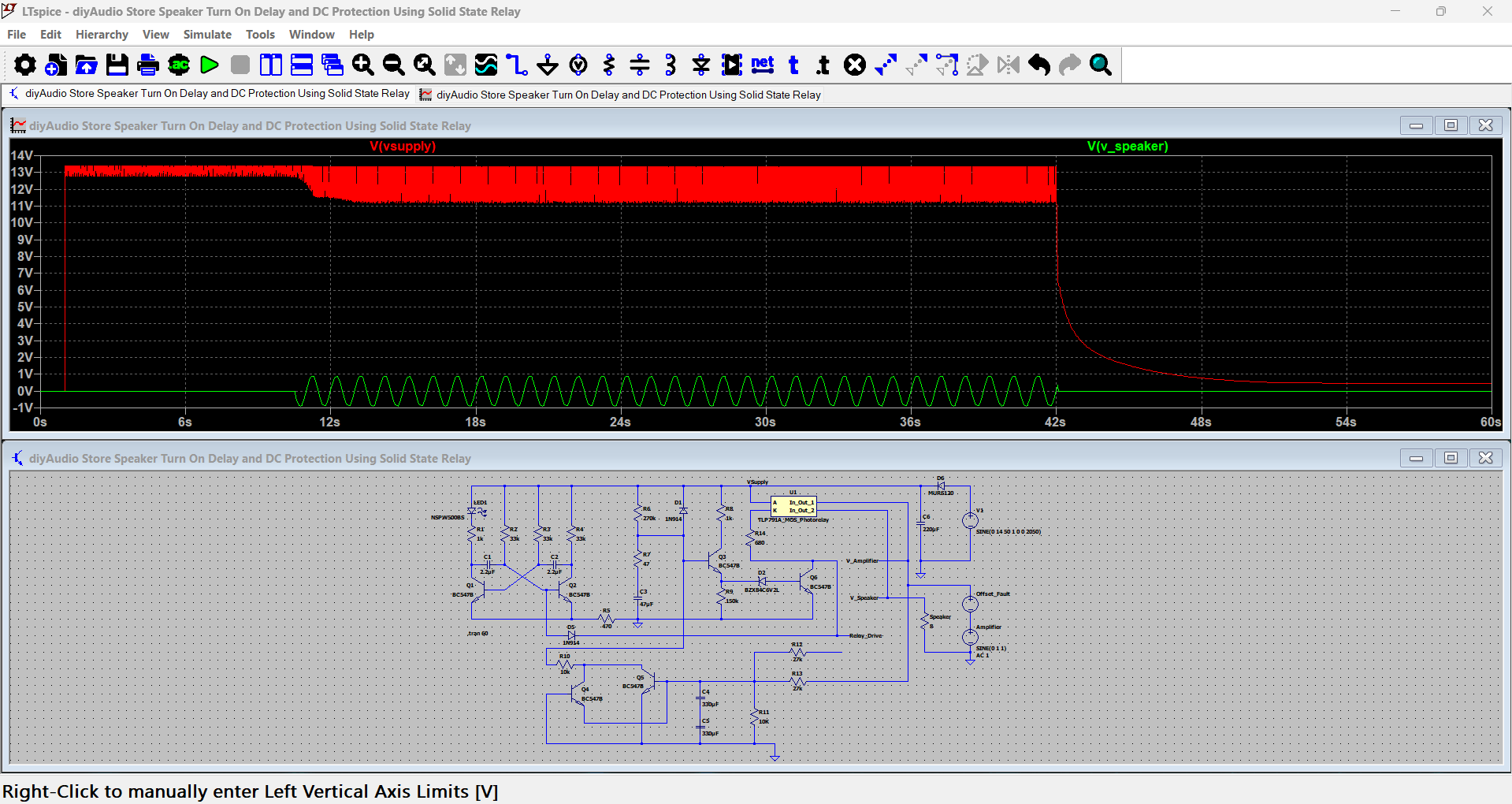Close the schematic subwindow
The width and height of the screenshot is (1512, 804).
coord(1485,458)
